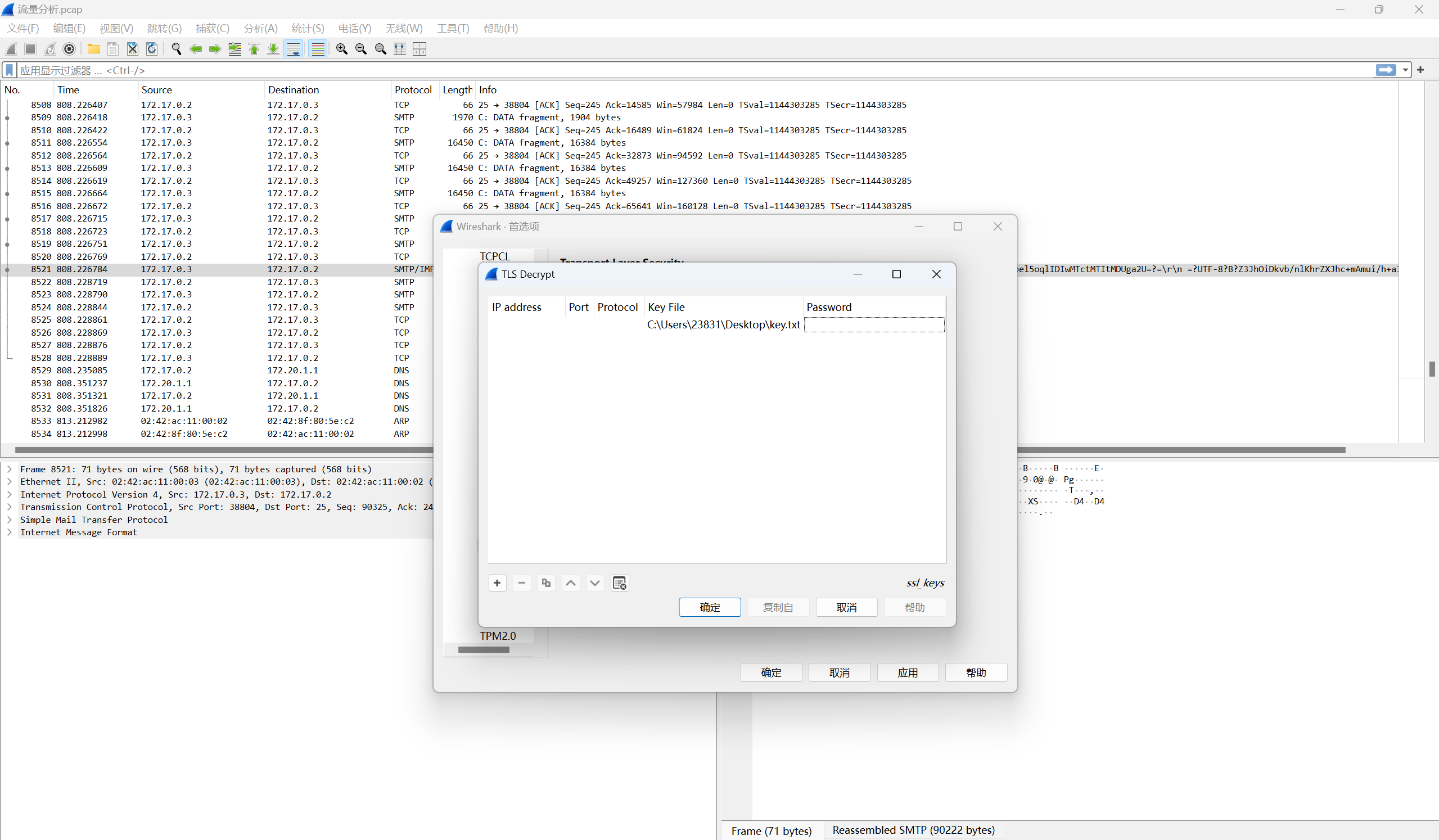Zoom out the main window text
This screenshot has width=1439, height=840.
pyautogui.click(x=361, y=49)
